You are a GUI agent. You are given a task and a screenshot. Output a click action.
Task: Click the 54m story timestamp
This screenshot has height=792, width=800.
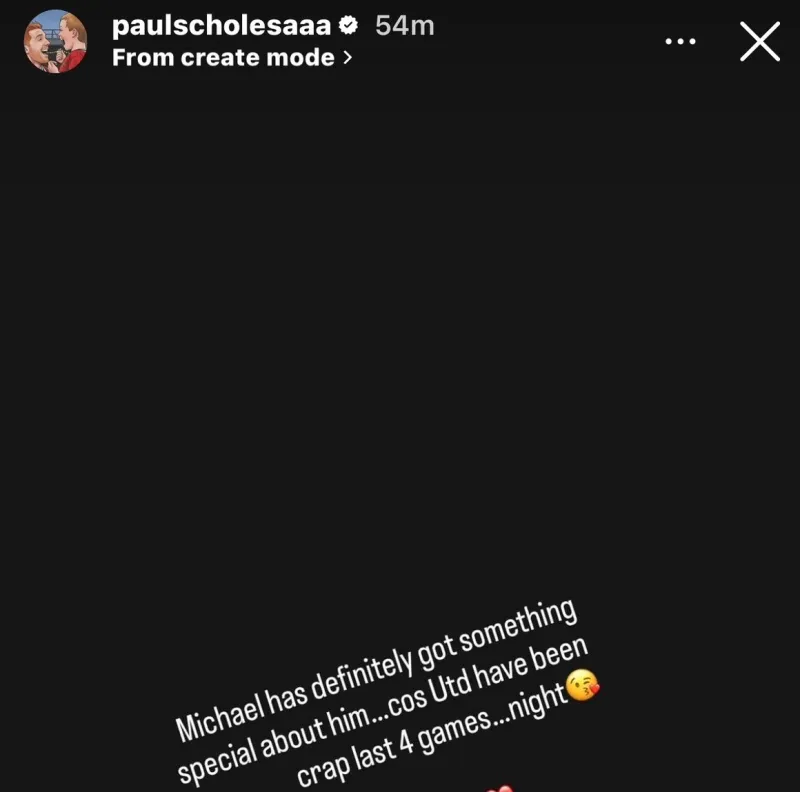[405, 26]
